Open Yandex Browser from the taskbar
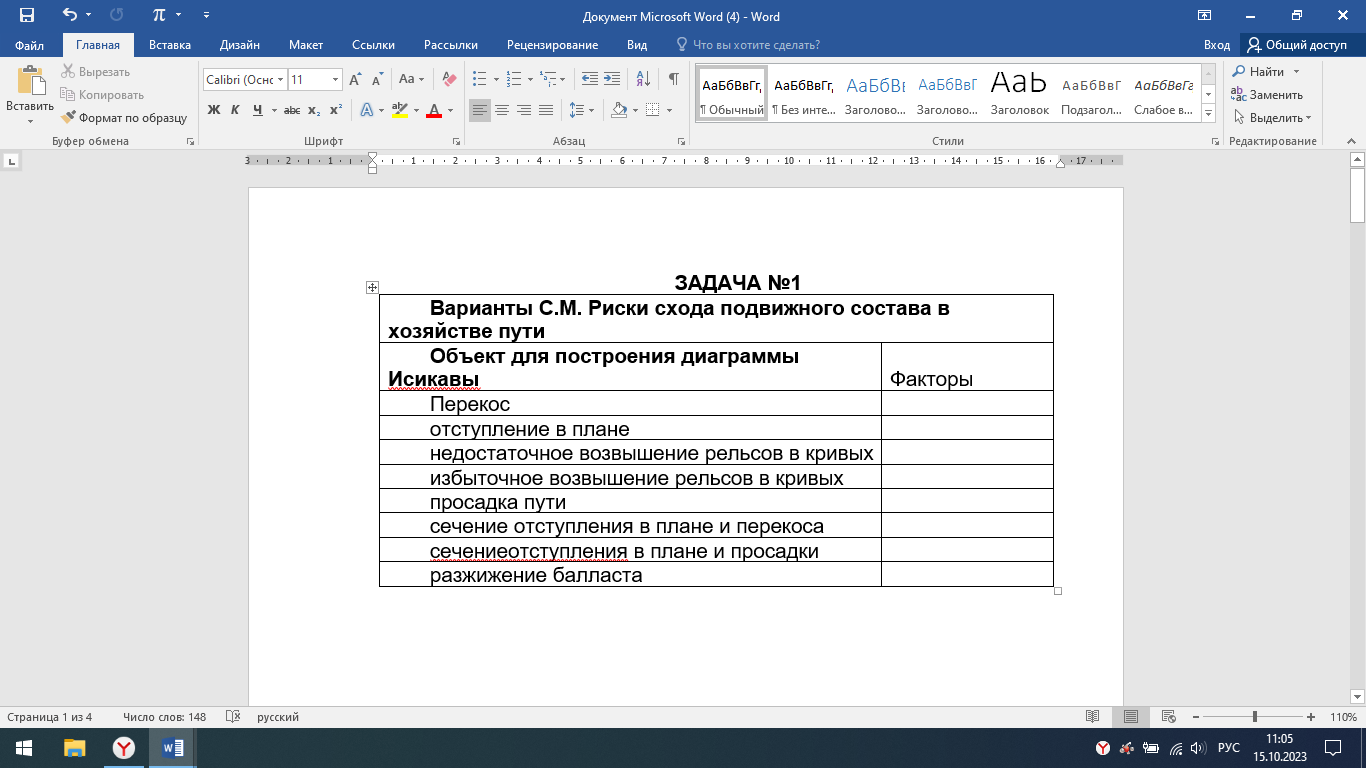Image resolution: width=1366 pixels, height=768 pixels. pos(123,748)
